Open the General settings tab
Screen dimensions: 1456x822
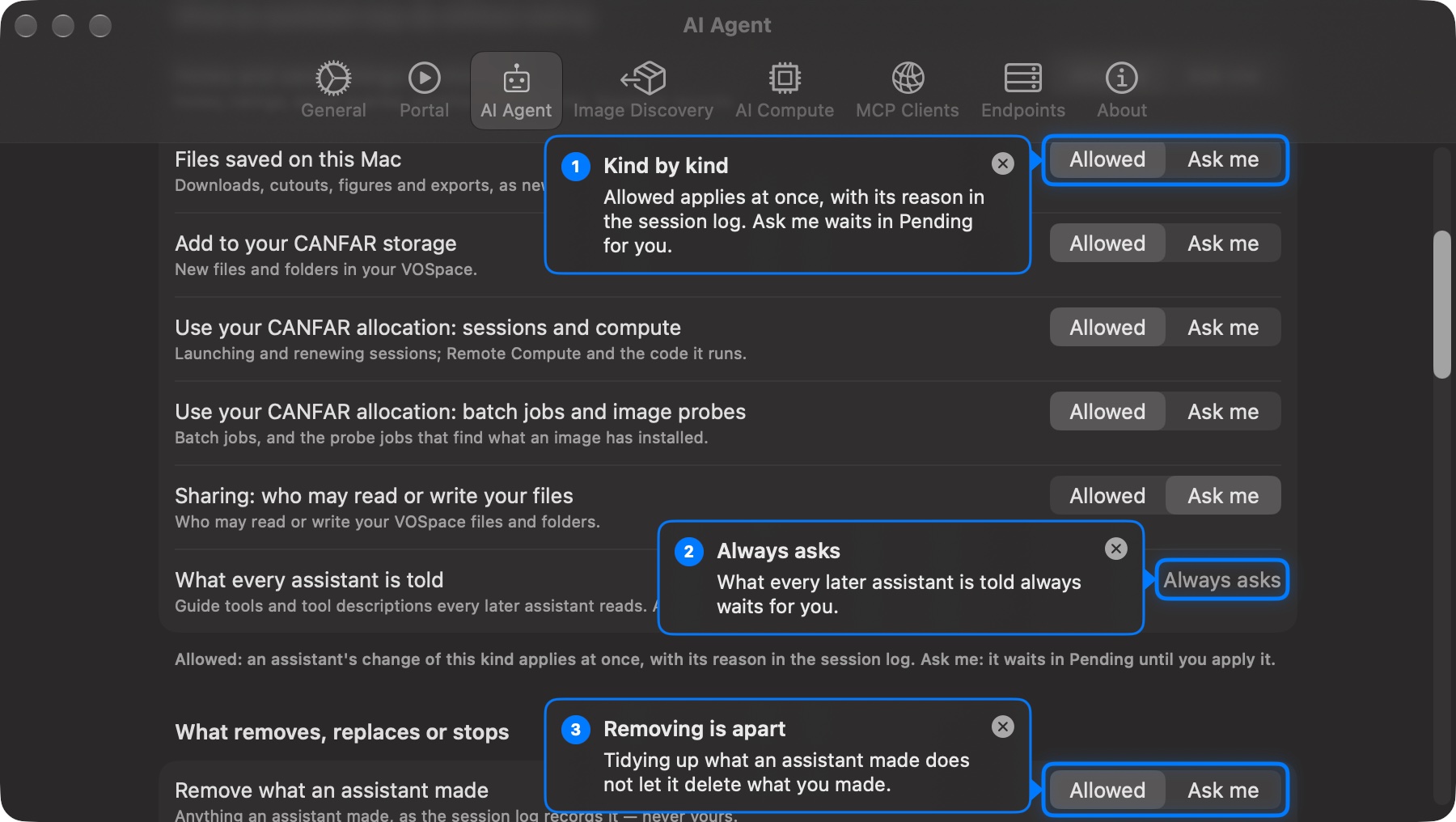click(333, 90)
